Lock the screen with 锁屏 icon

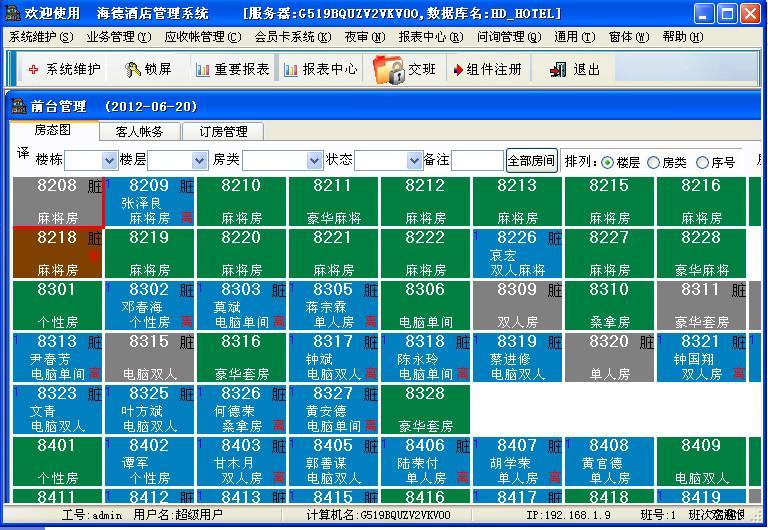click(133, 70)
